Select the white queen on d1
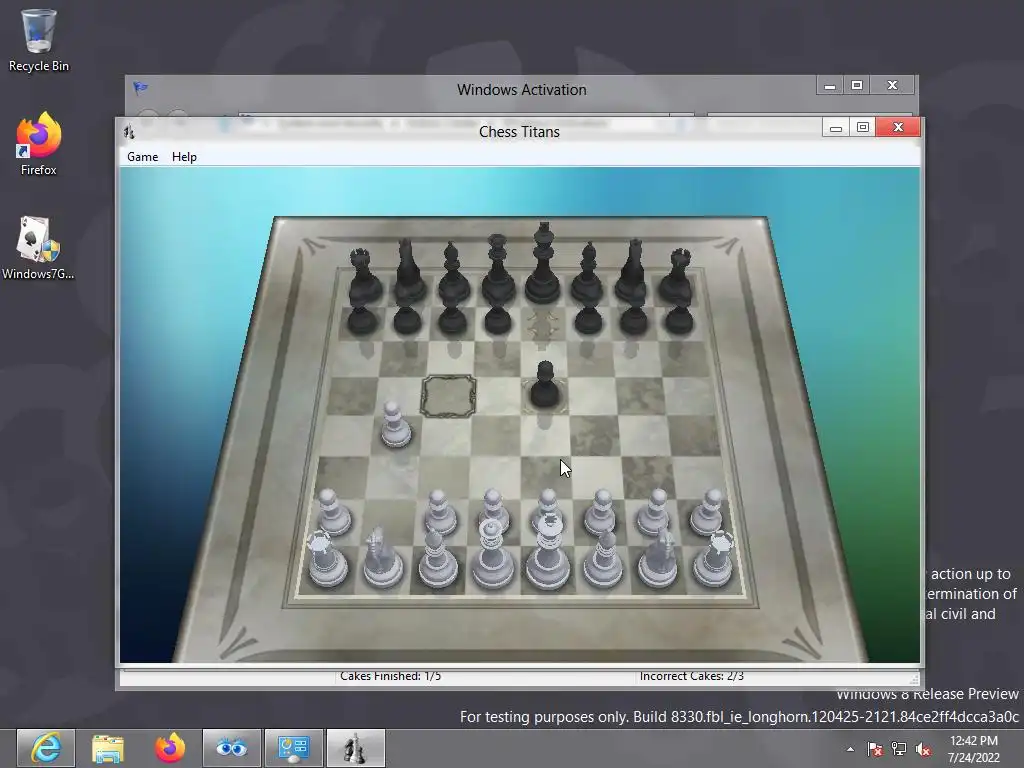1024x768 pixels. point(492,554)
